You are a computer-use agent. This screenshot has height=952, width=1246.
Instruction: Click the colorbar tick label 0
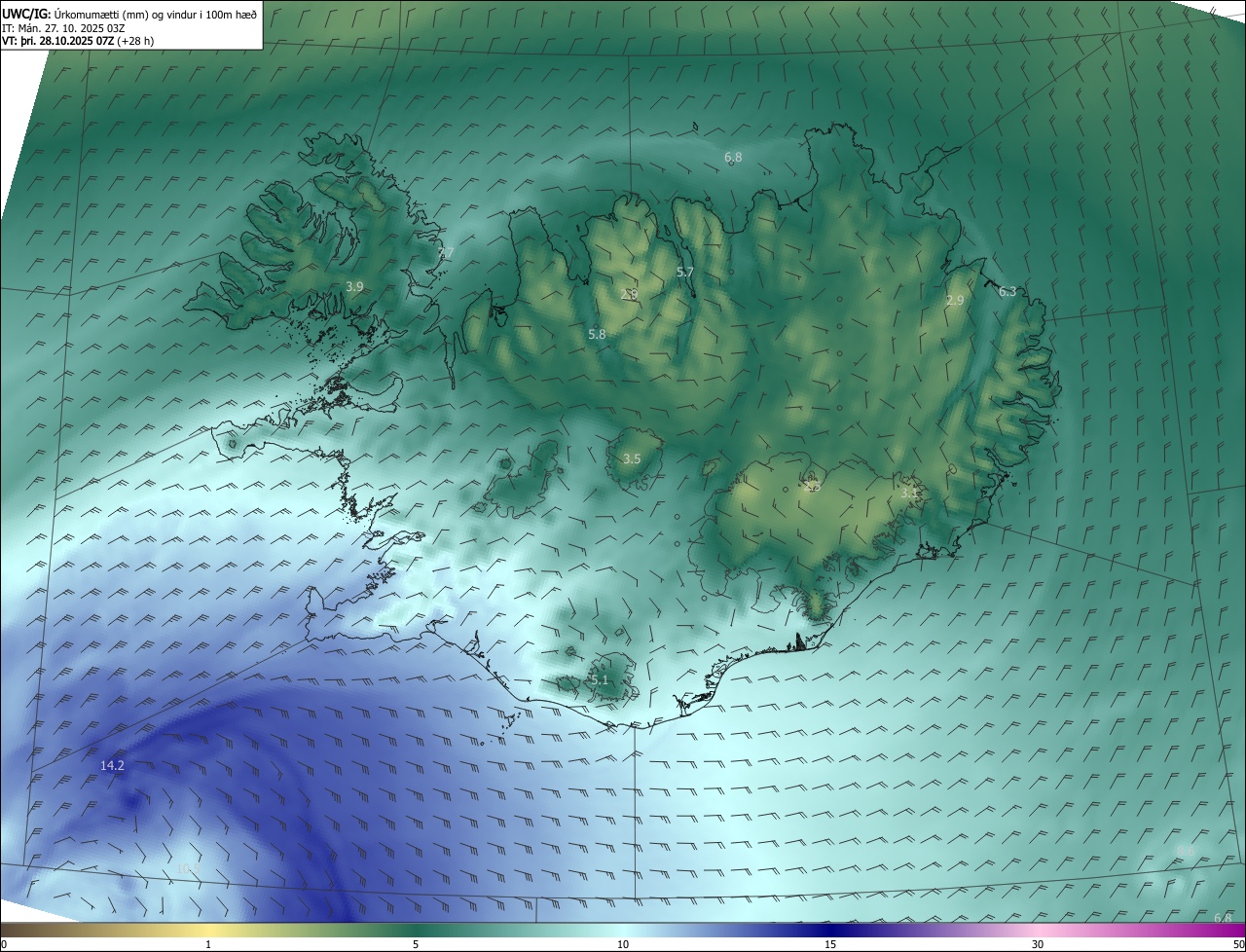pyautogui.click(x=4, y=944)
